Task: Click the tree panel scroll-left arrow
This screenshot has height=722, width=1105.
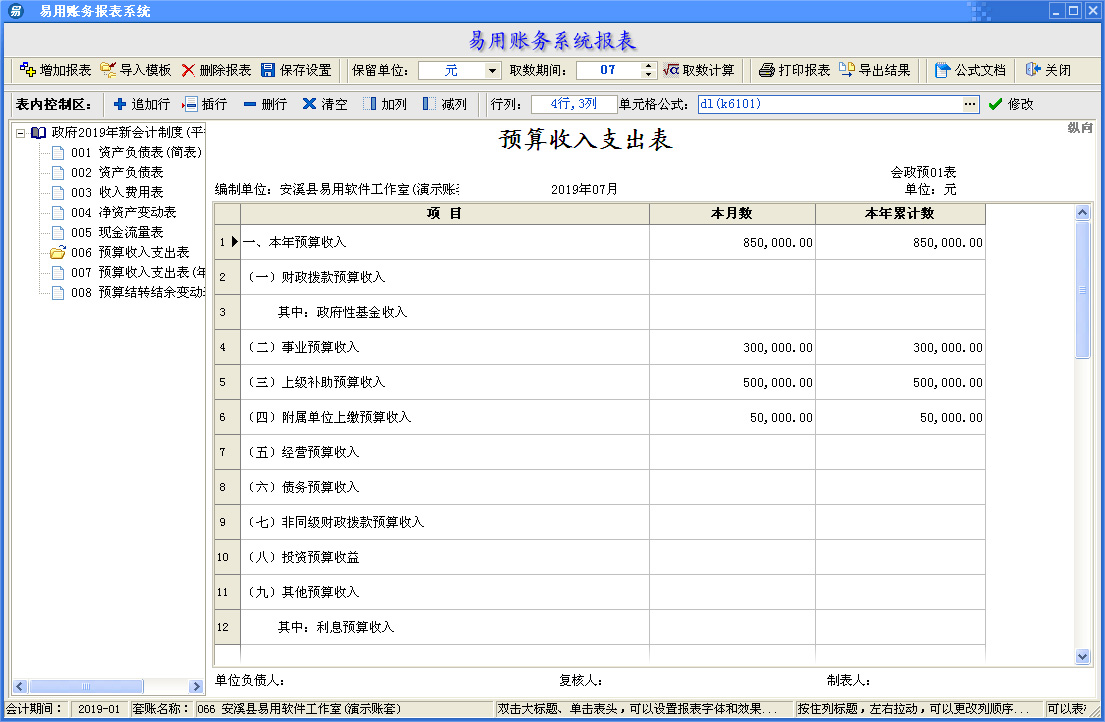Action: [20, 686]
